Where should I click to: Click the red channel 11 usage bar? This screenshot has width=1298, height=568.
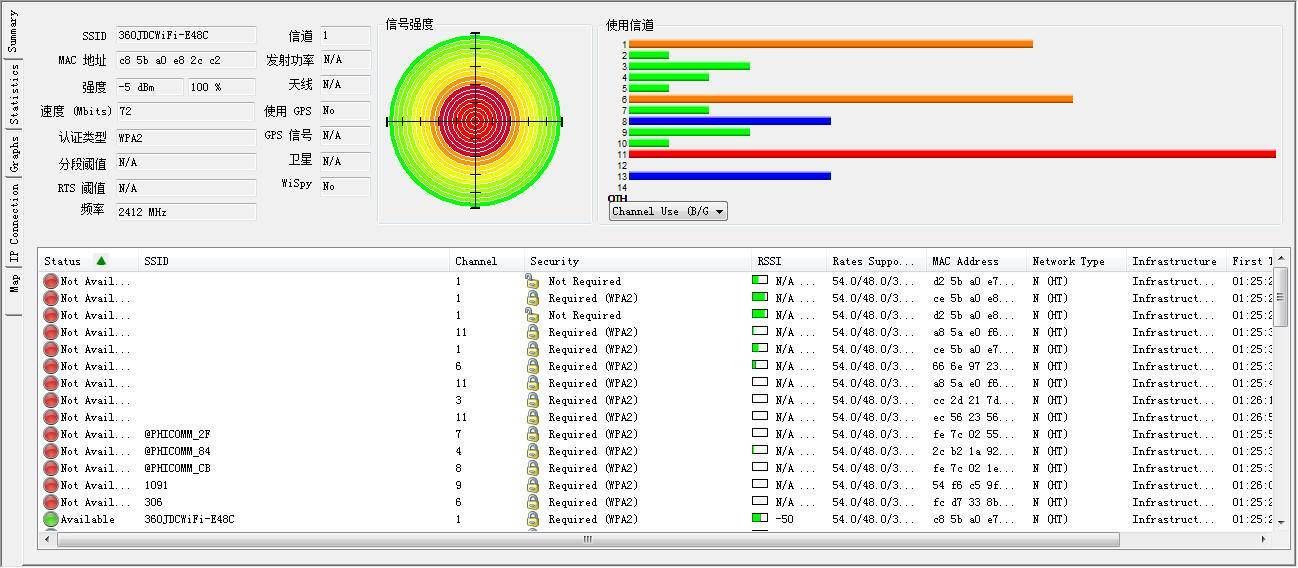click(952, 154)
